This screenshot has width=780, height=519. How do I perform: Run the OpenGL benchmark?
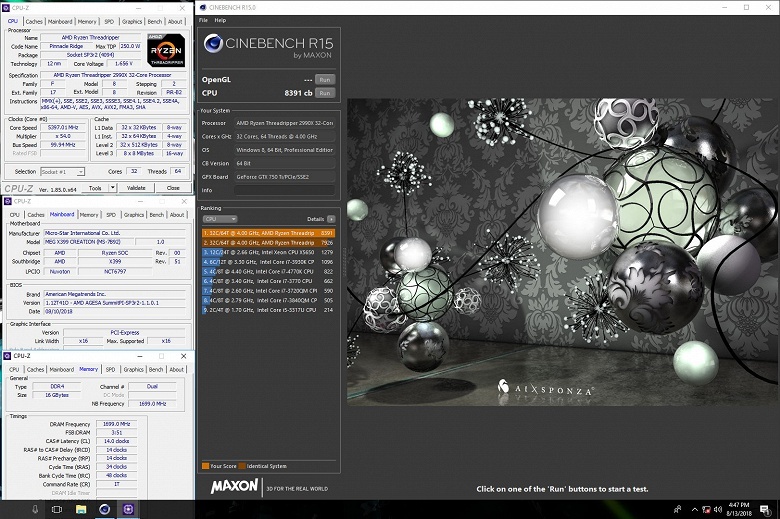click(x=324, y=78)
